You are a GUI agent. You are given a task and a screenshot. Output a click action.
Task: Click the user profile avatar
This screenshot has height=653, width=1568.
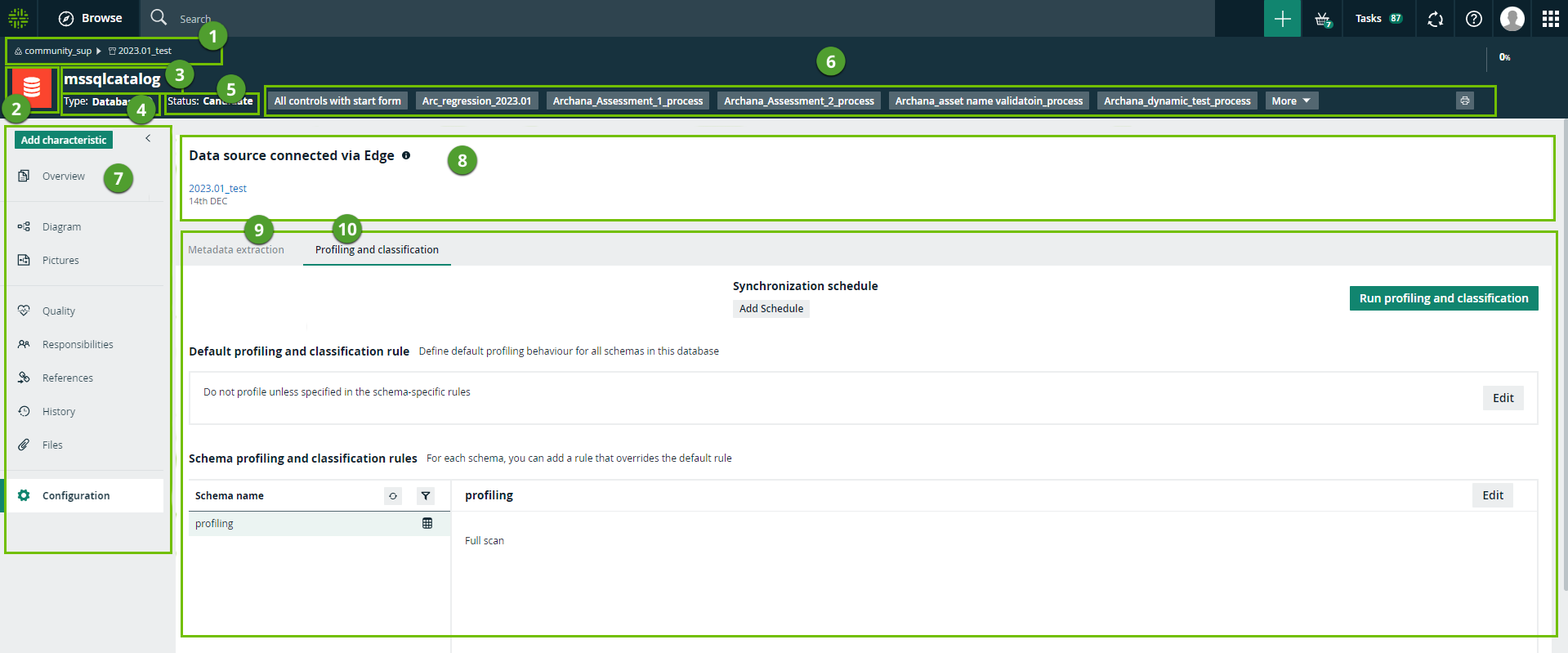pyautogui.click(x=1512, y=19)
